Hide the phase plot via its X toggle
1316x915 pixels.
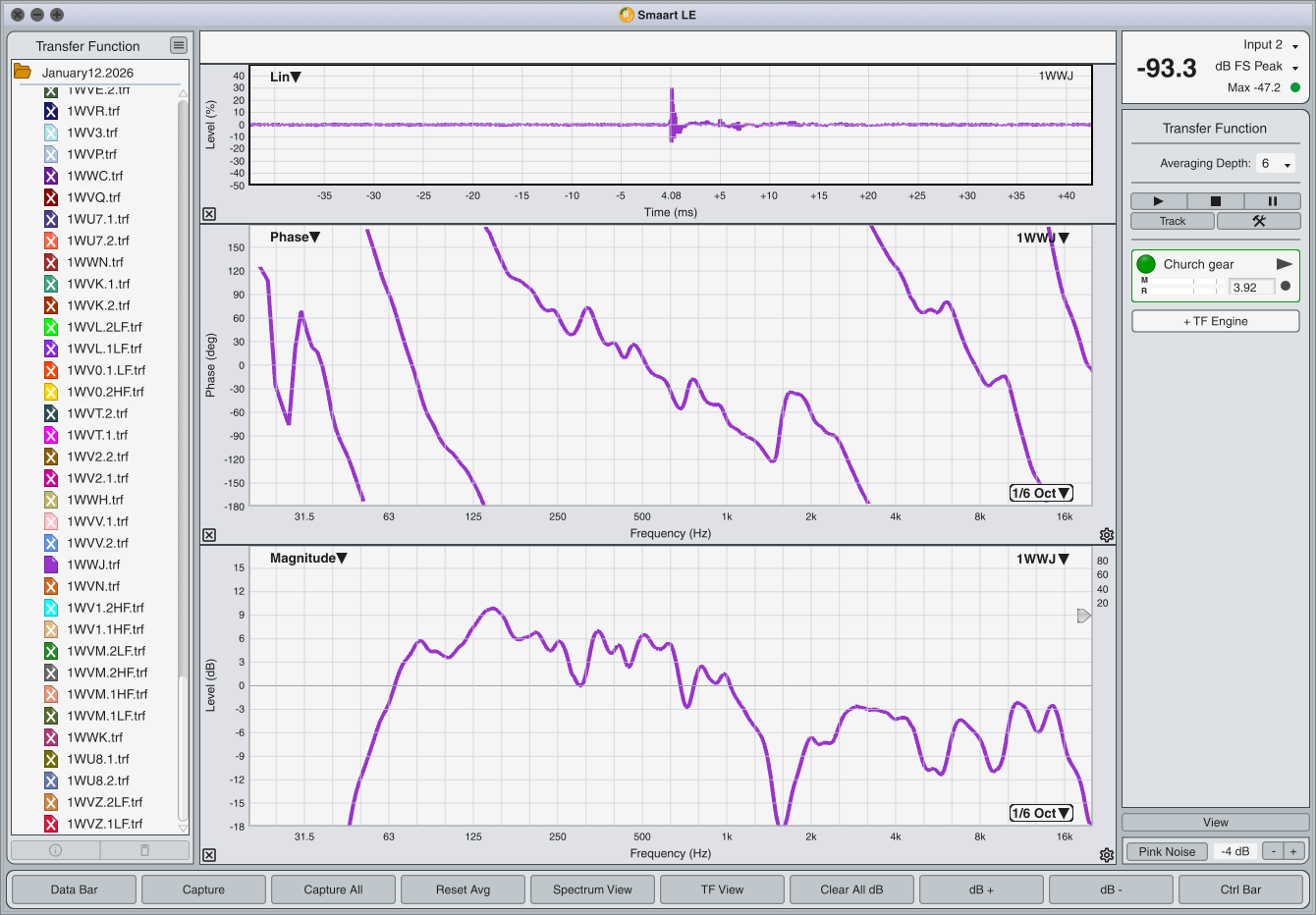pos(208,534)
